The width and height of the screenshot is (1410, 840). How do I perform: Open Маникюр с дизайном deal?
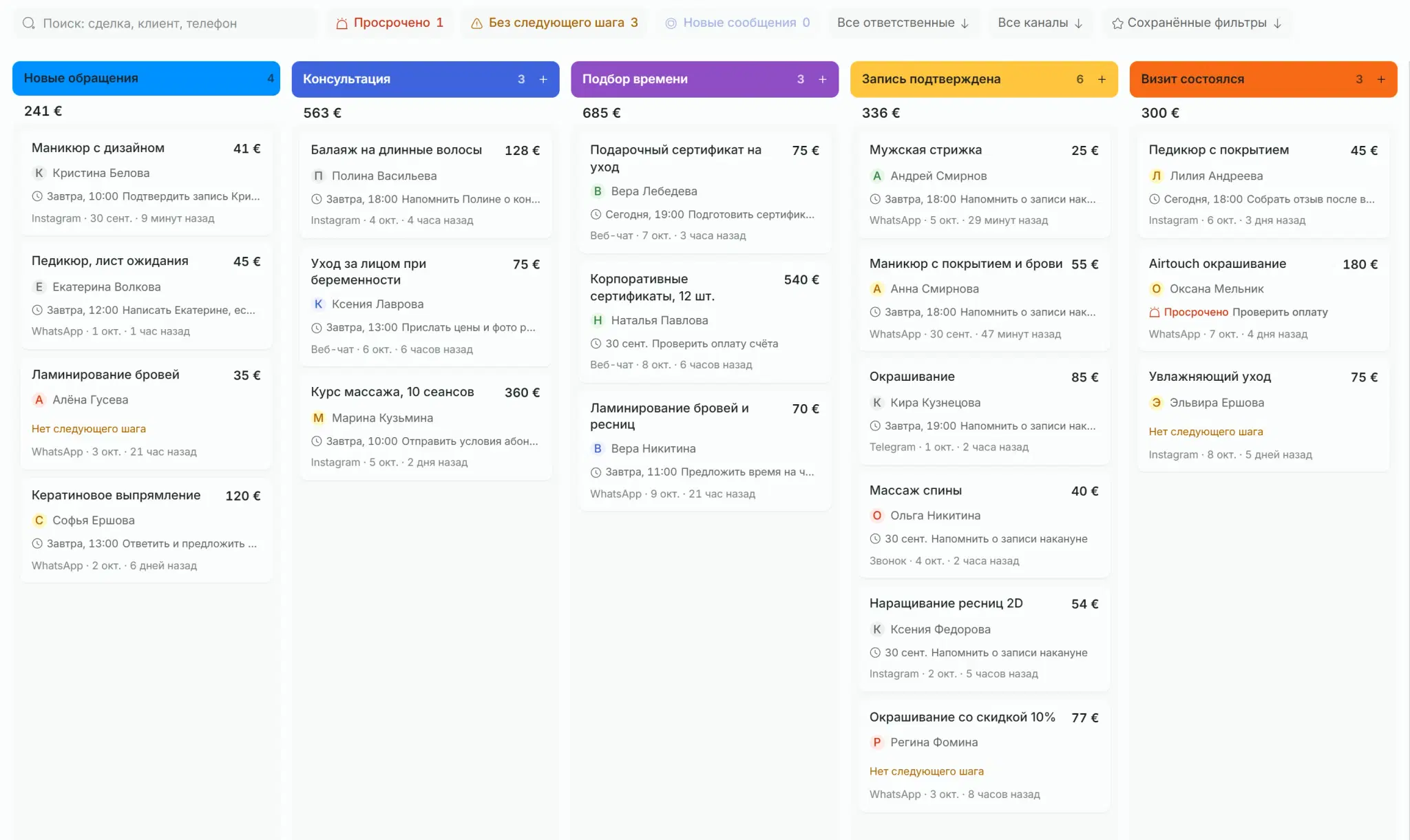coord(146,182)
